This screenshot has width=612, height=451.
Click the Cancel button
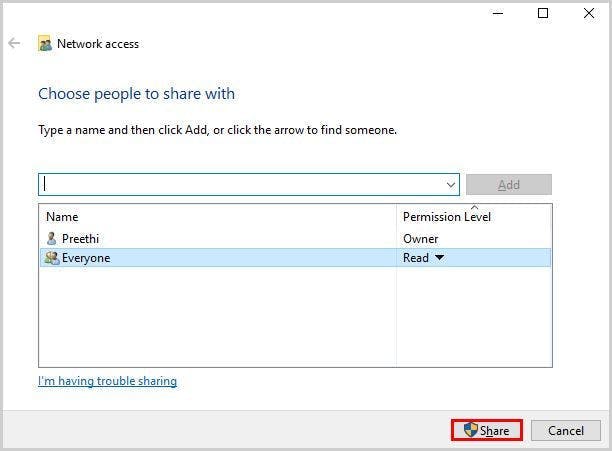(x=566, y=430)
